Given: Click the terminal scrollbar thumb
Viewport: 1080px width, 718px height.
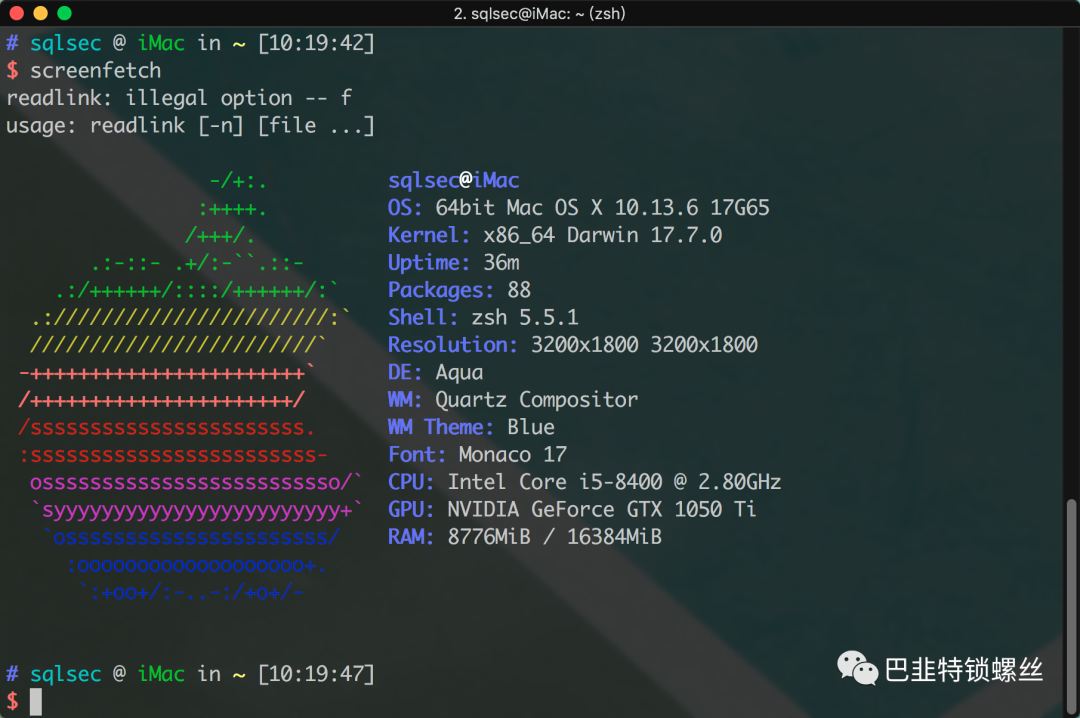Looking at the screenshot, I should tap(1071, 607).
